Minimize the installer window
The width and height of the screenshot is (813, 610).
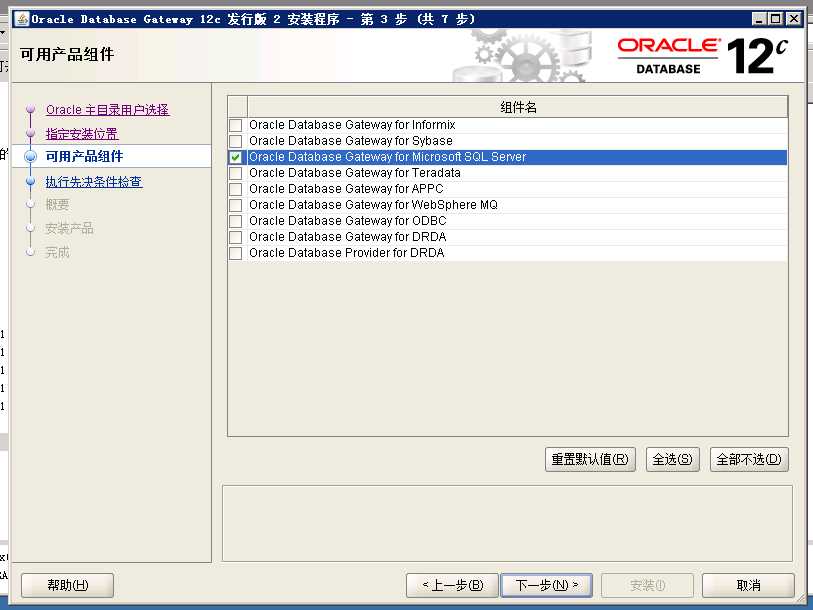[759, 19]
